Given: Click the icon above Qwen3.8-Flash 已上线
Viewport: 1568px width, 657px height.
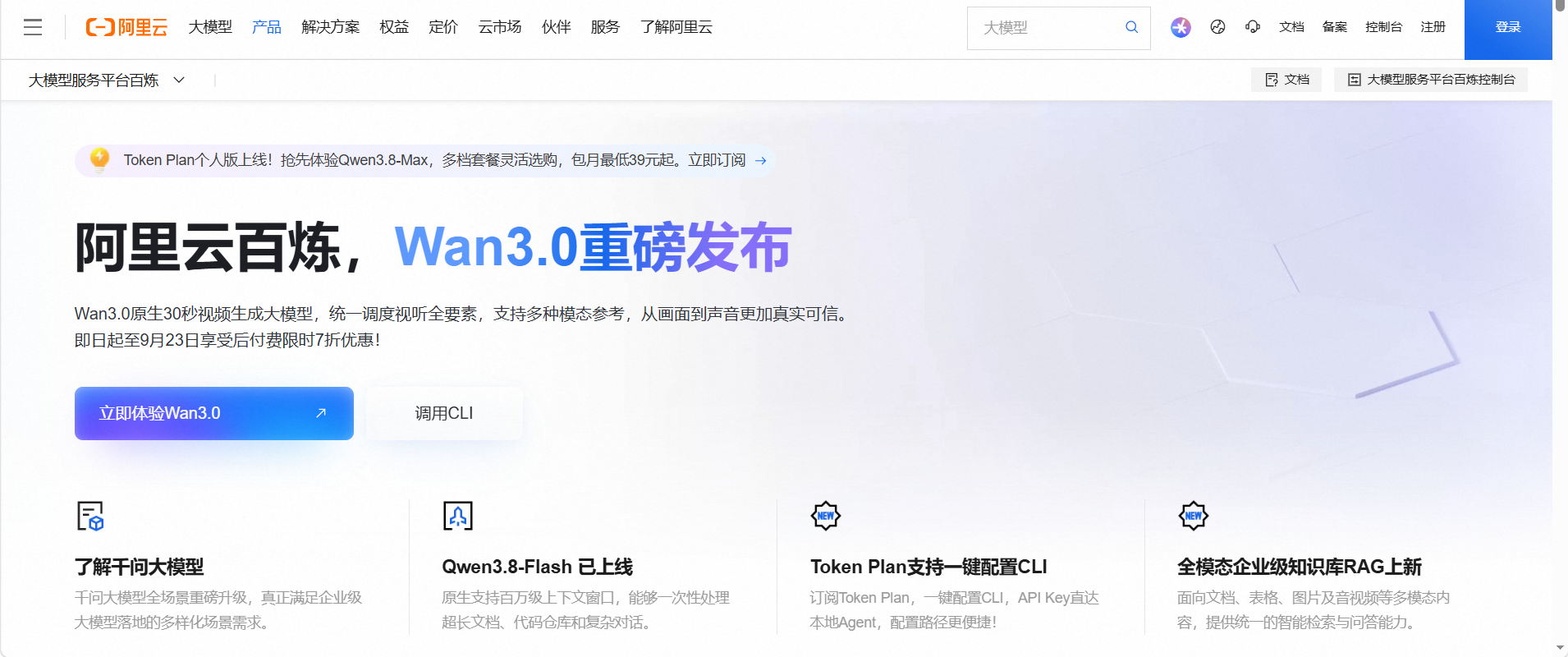Looking at the screenshot, I should tap(458, 516).
